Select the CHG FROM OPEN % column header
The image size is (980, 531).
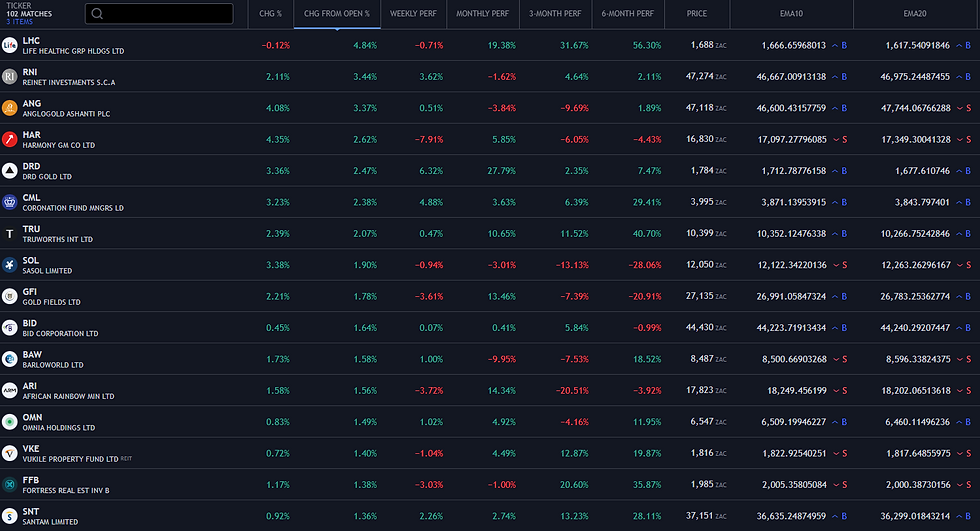337,14
